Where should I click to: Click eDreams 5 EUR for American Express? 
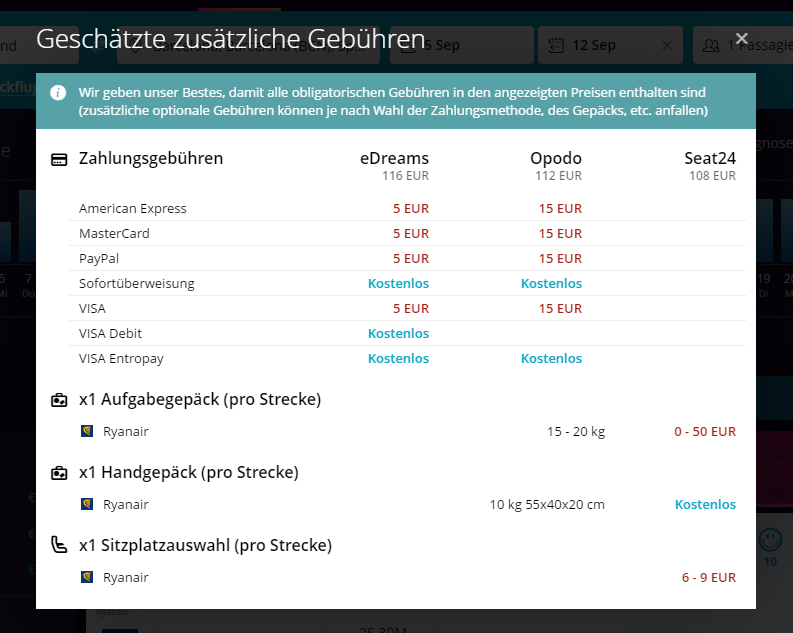(x=411, y=208)
